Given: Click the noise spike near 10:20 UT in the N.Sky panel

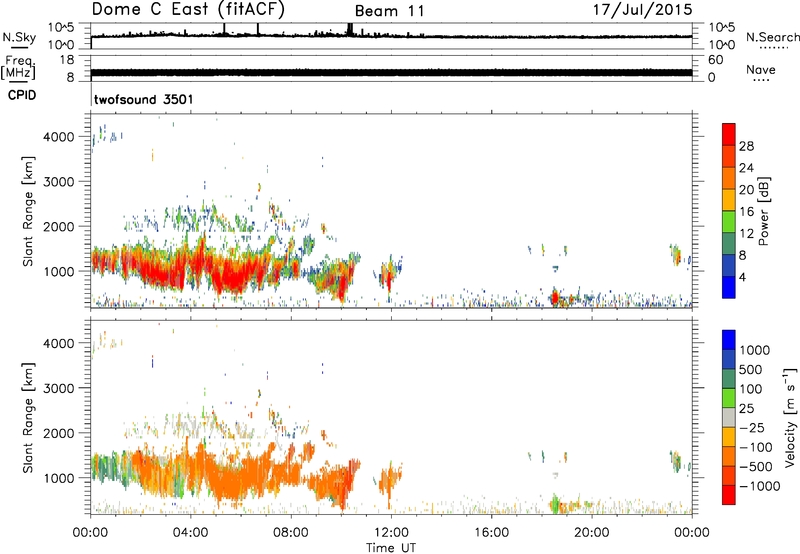Looking at the screenshot, I should pos(350,29).
